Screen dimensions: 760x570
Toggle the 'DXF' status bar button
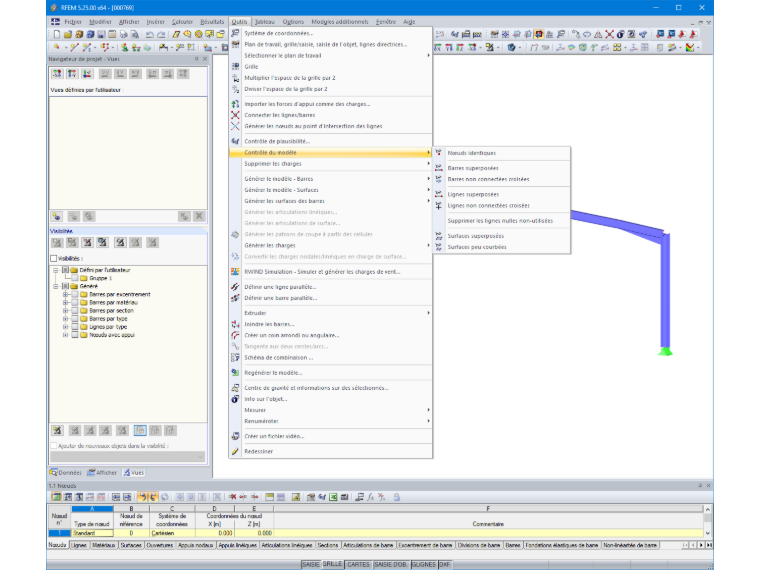[444, 565]
